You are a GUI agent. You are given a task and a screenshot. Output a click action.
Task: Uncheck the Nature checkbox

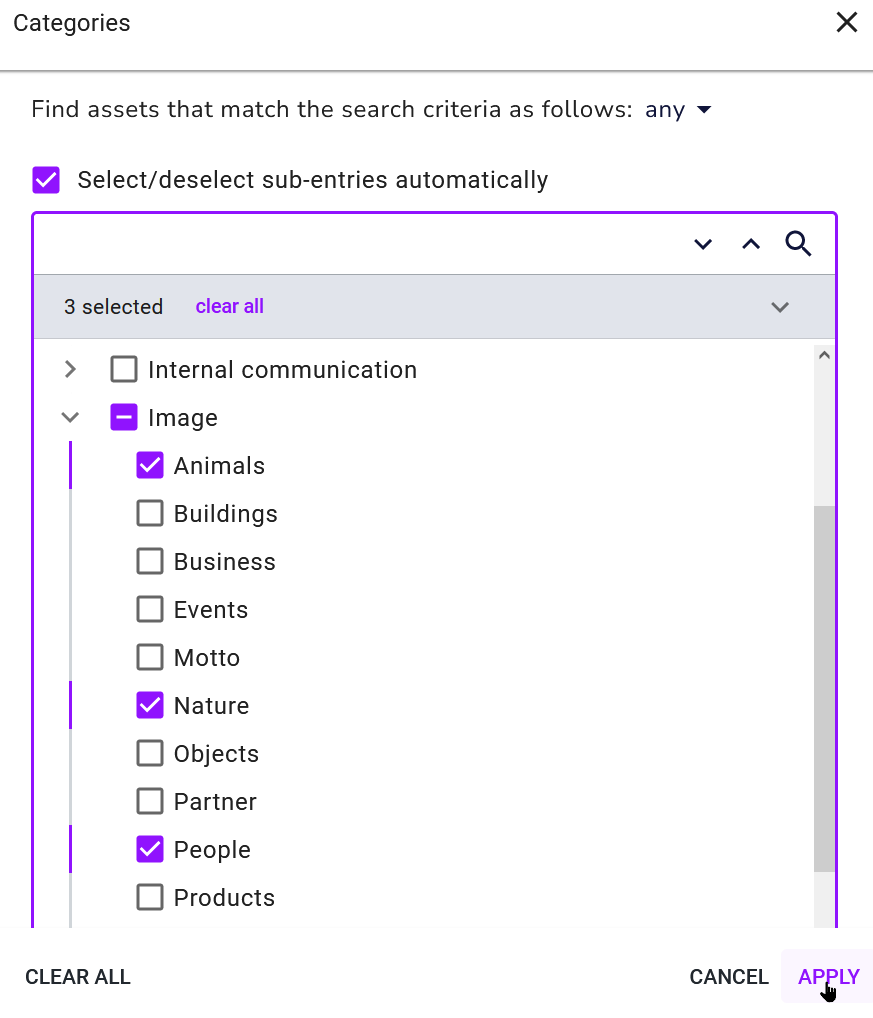pyautogui.click(x=150, y=706)
